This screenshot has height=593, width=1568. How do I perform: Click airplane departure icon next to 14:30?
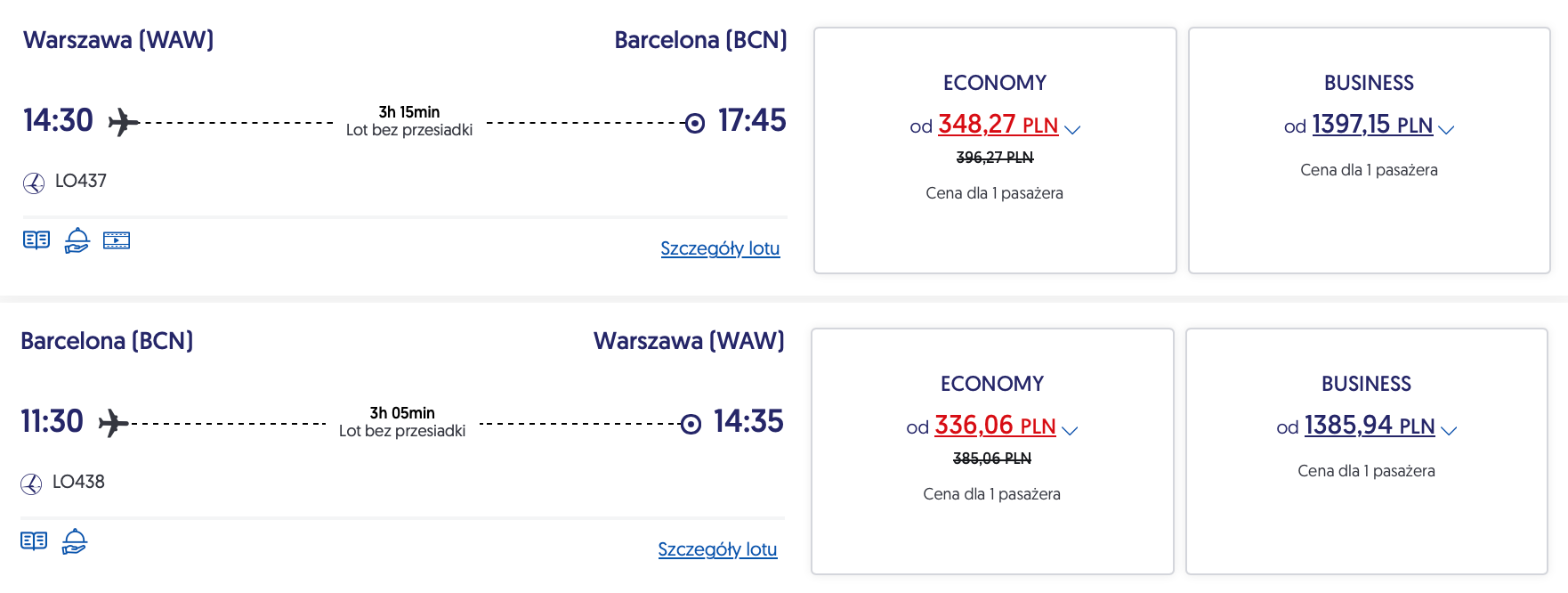coord(123,122)
